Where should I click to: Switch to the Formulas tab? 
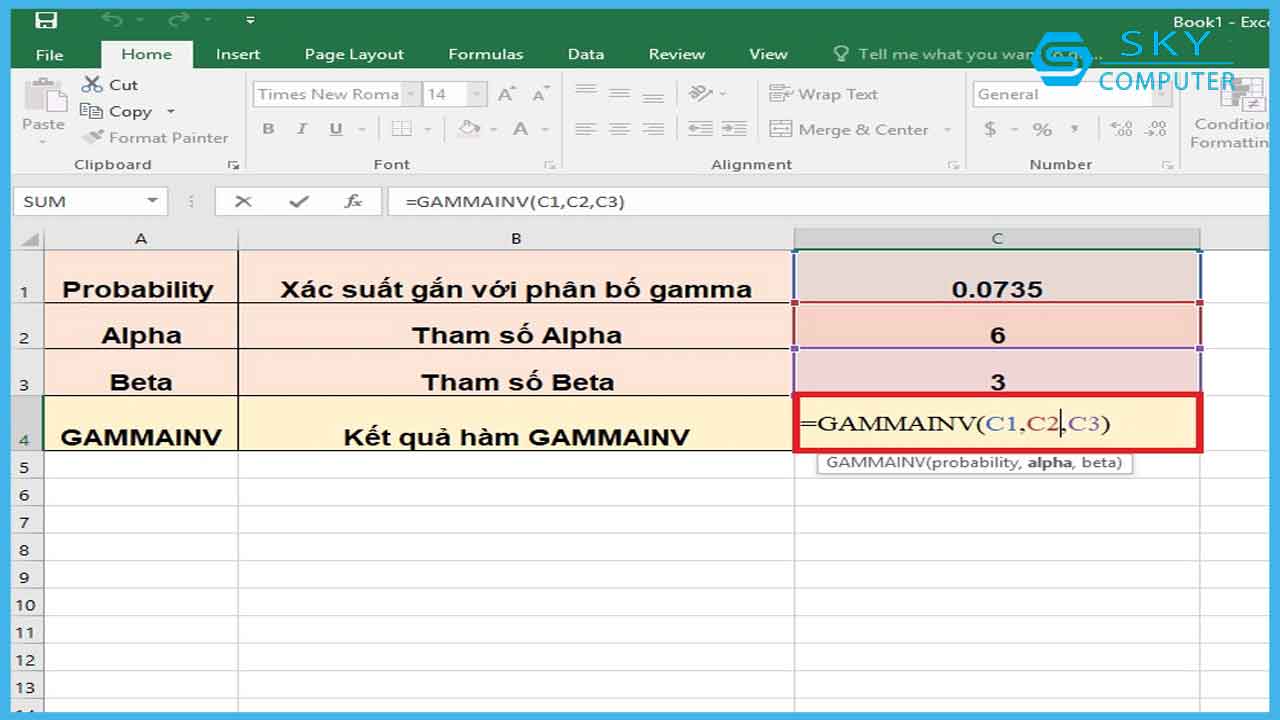[x=486, y=54]
